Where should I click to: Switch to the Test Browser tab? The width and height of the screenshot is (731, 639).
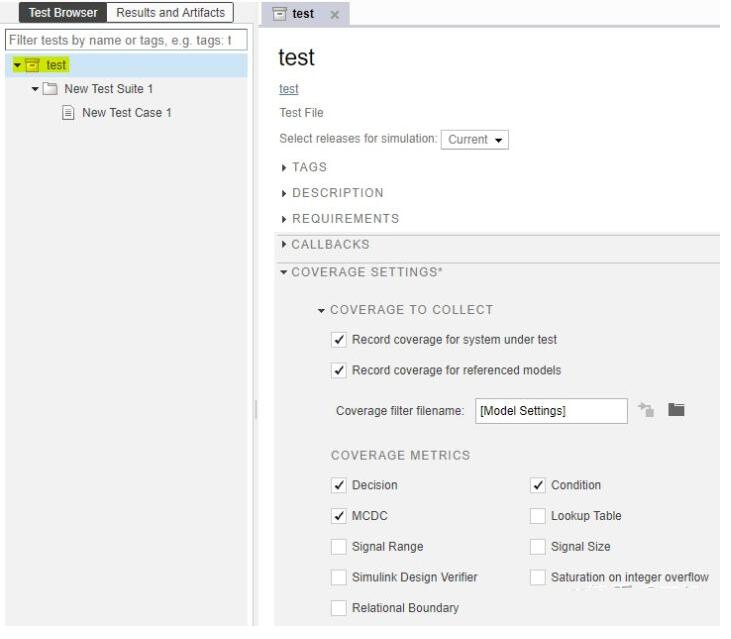63,13
